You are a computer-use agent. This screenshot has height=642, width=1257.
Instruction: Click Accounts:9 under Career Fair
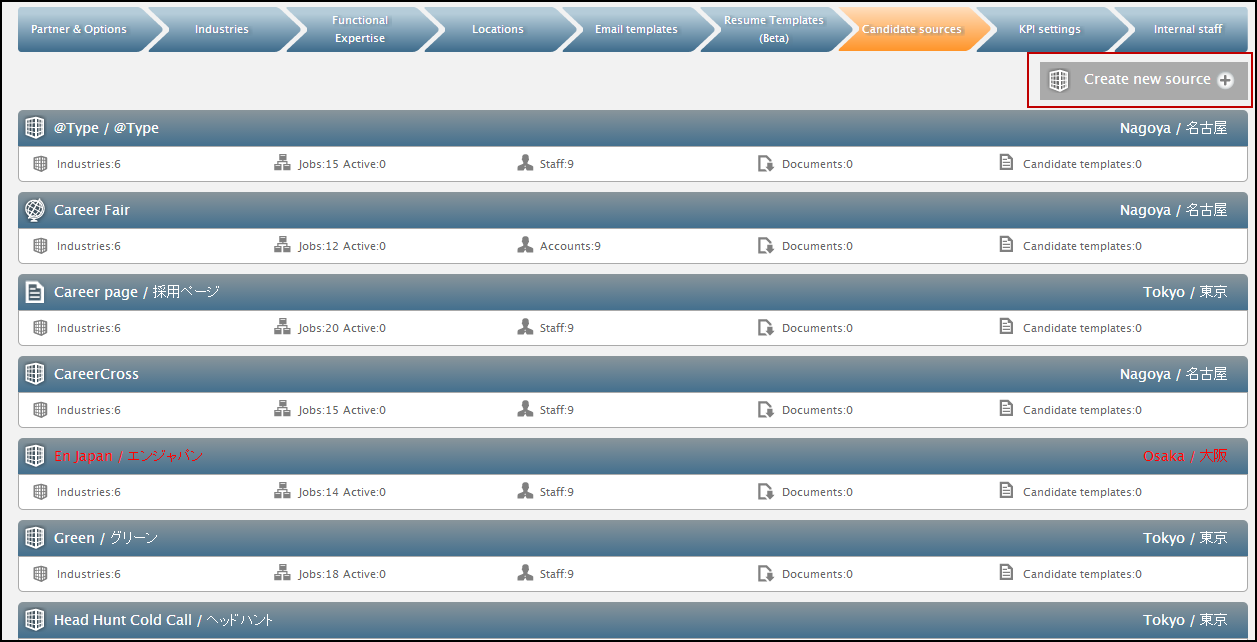pyautogui.click(x=570, y=246)
